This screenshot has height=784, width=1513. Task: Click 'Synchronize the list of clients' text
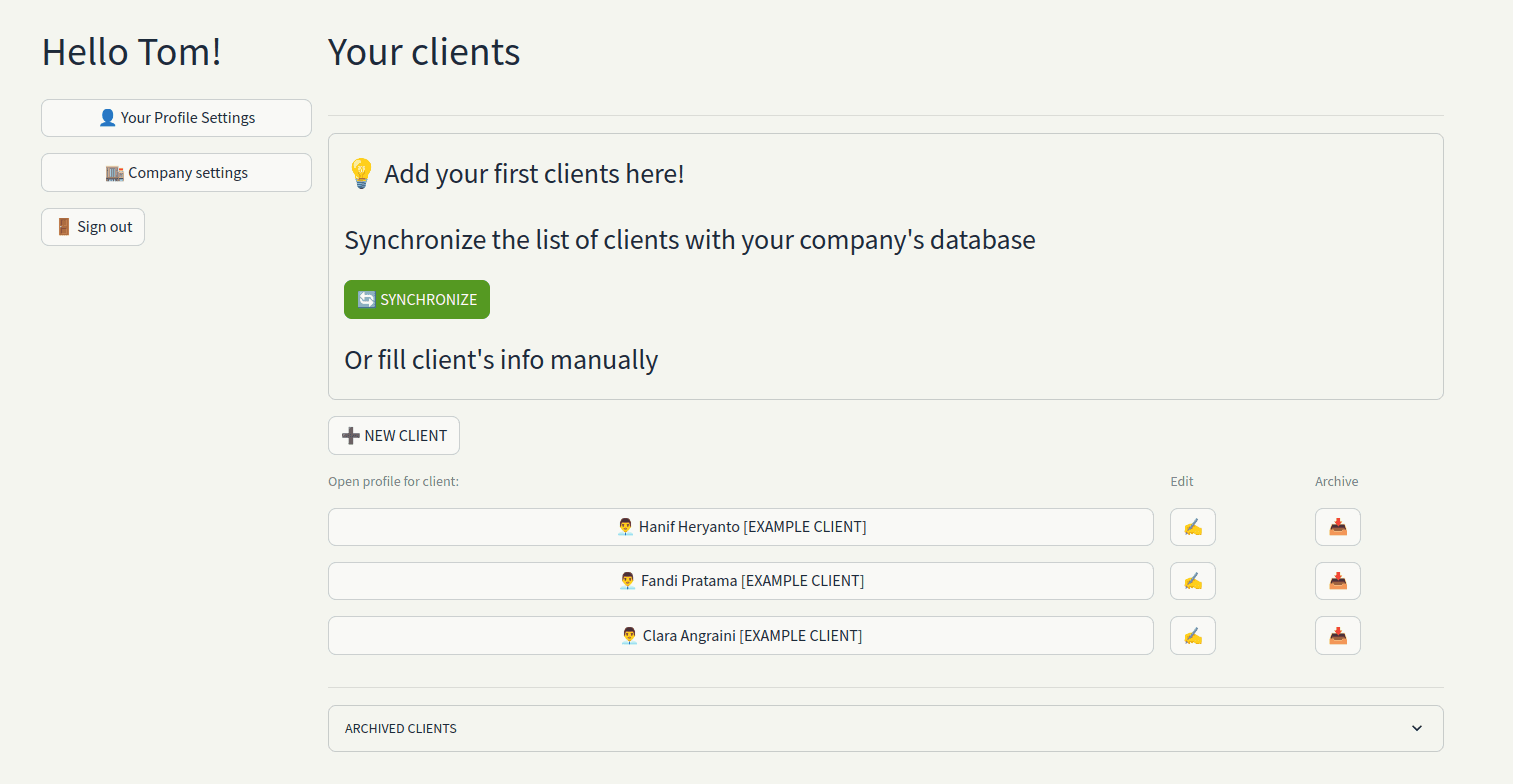click(690, 241)
